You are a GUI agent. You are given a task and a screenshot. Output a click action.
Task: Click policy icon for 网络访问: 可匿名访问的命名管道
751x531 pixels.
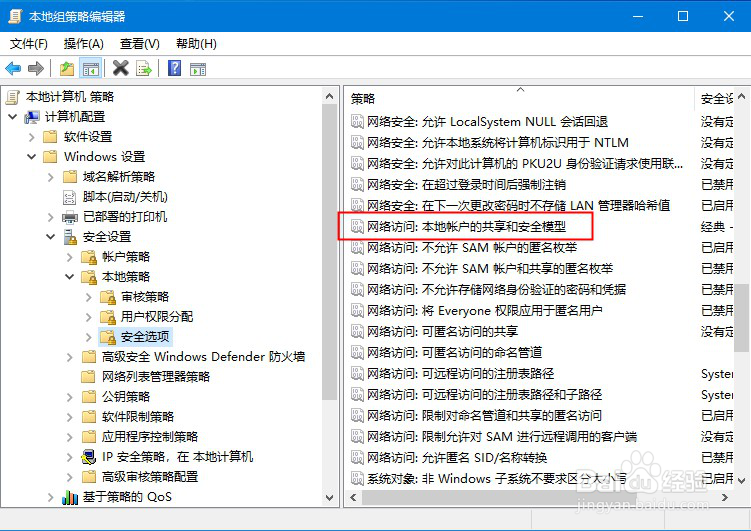(x=357, y=352)
